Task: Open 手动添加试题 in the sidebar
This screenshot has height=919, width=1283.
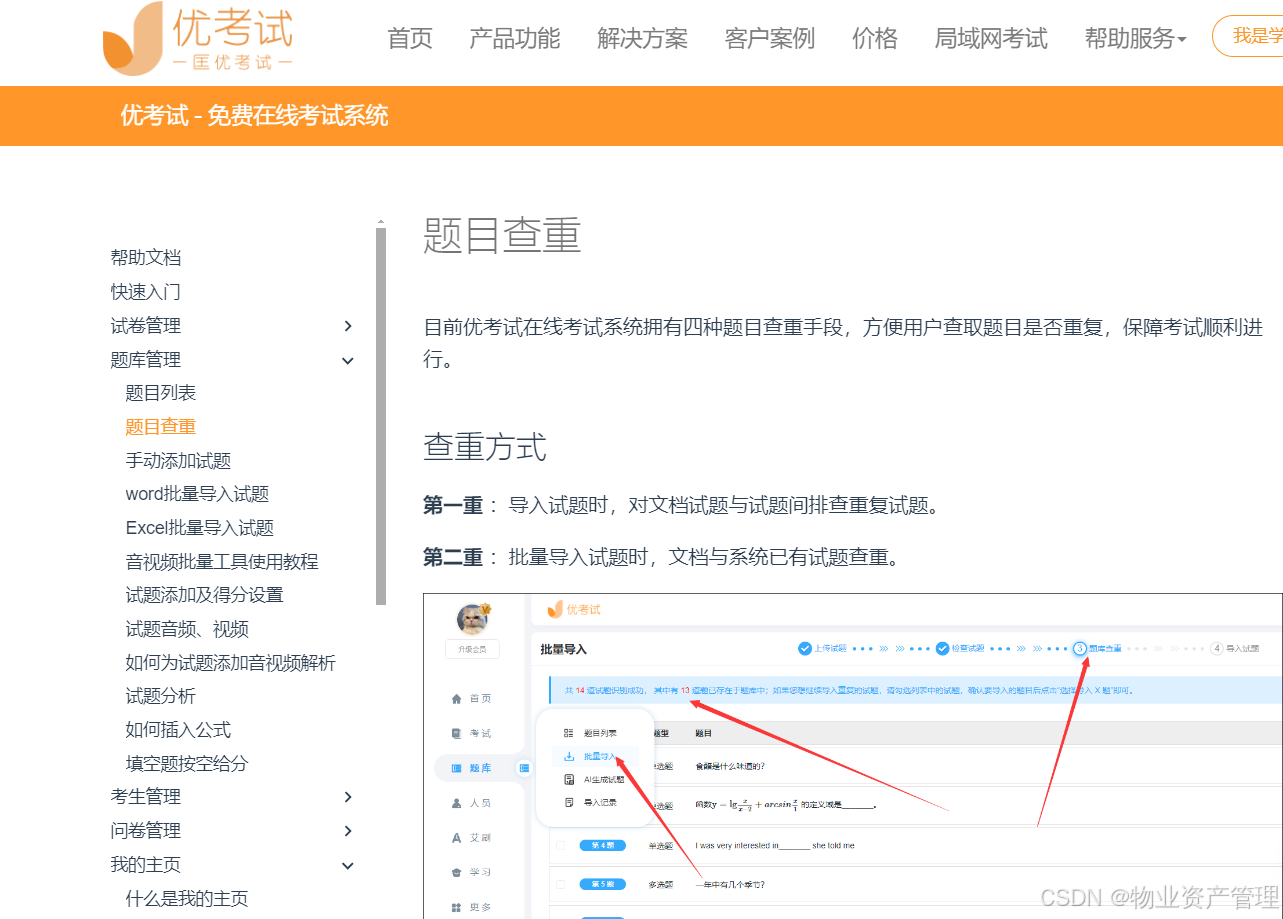Action: click(x=178, y=461)
